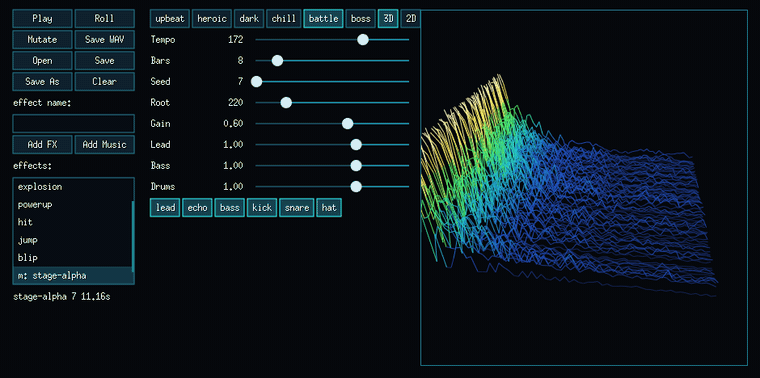
Task: Click the Roll button
Action: coord(105,19)
